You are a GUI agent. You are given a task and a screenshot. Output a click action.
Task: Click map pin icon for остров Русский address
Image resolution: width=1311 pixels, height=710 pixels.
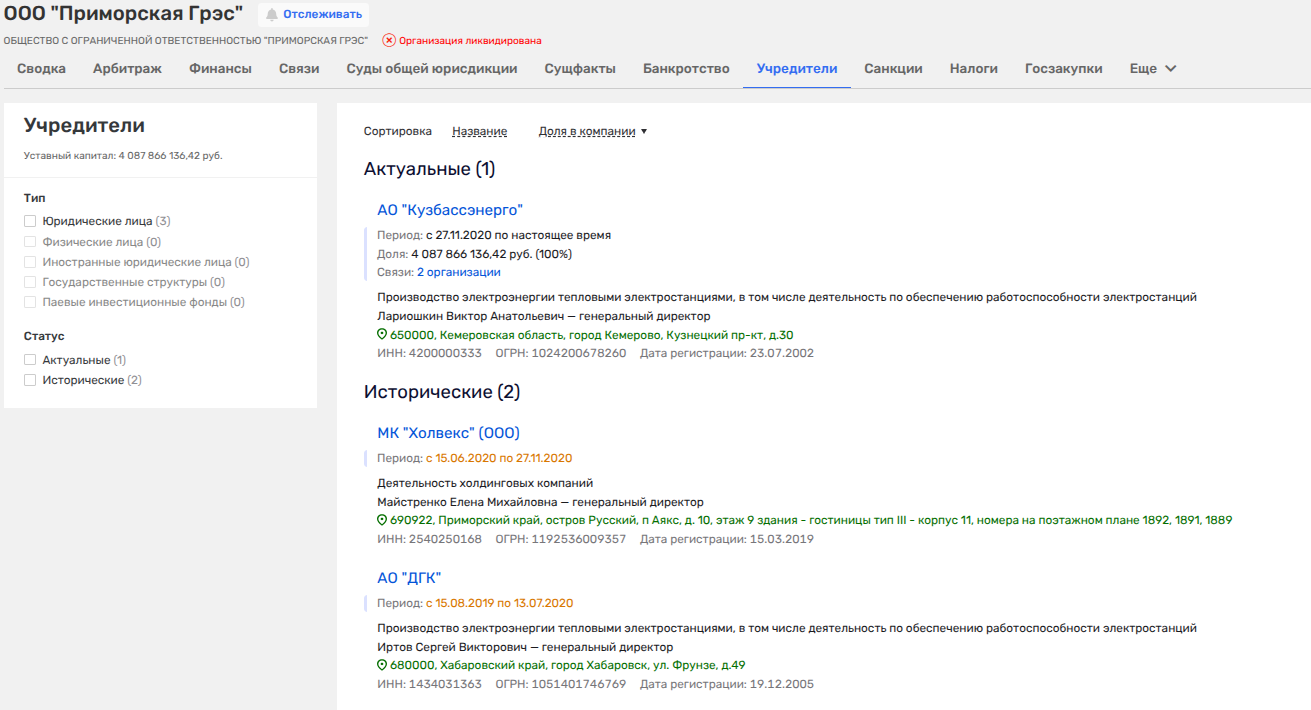[x=382, y=521]
